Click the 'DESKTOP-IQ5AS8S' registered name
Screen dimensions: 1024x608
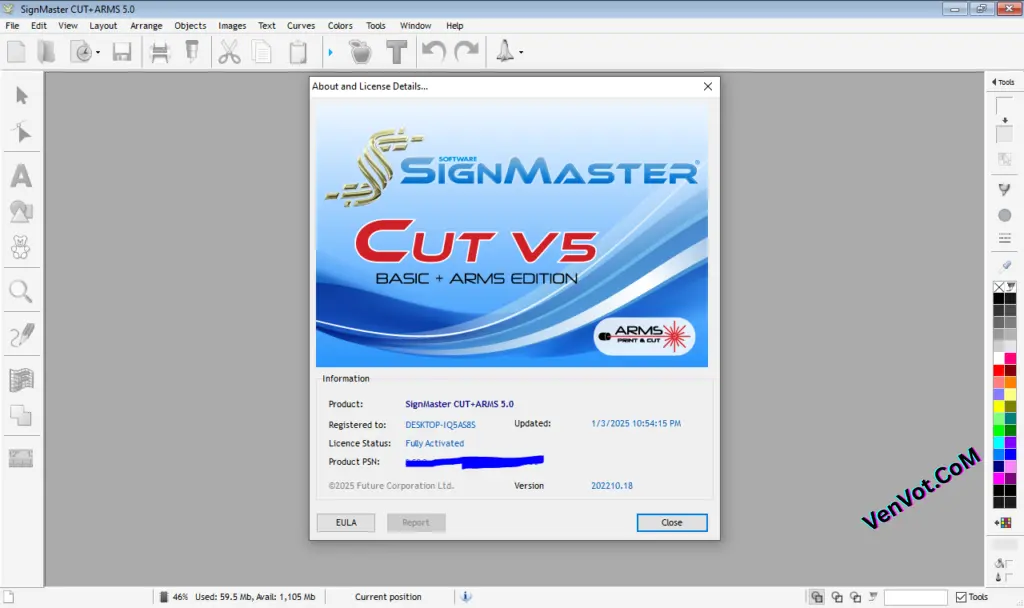(x=440, y=424)
